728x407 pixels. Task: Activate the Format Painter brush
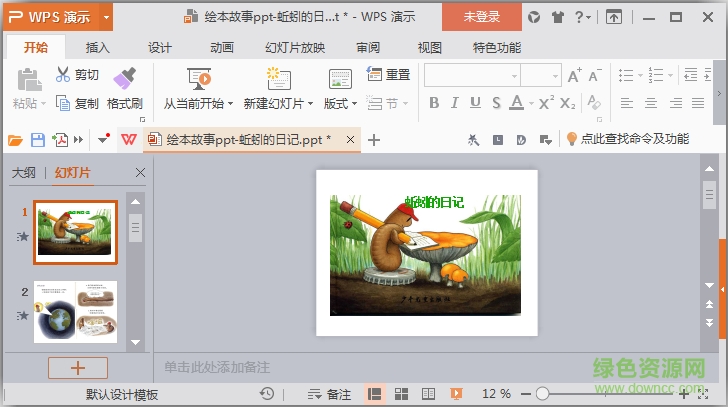click(x=124, y=78)
